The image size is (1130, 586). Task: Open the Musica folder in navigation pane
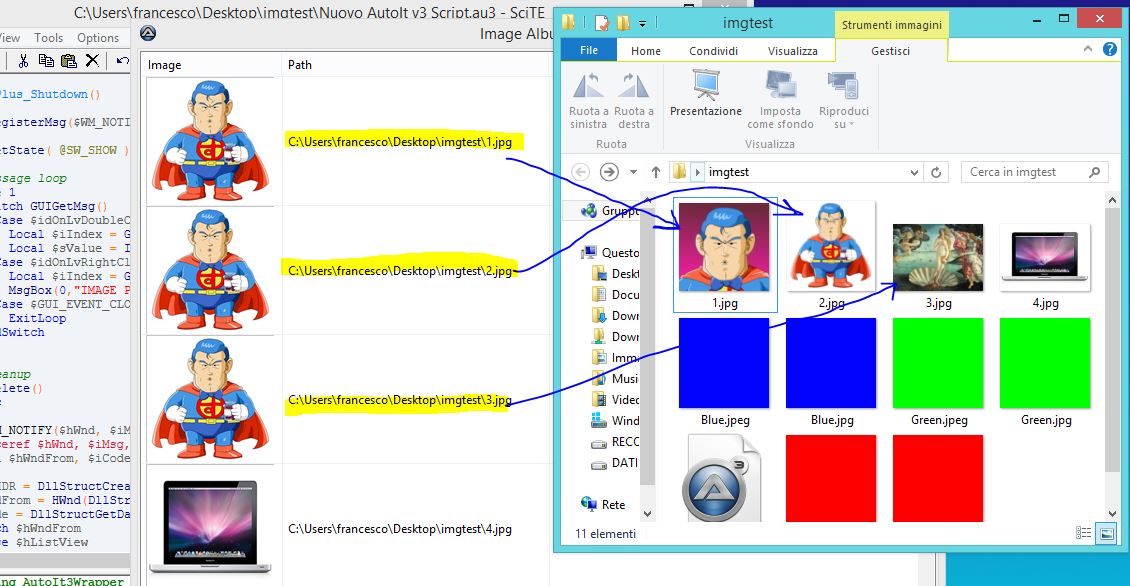616,378
